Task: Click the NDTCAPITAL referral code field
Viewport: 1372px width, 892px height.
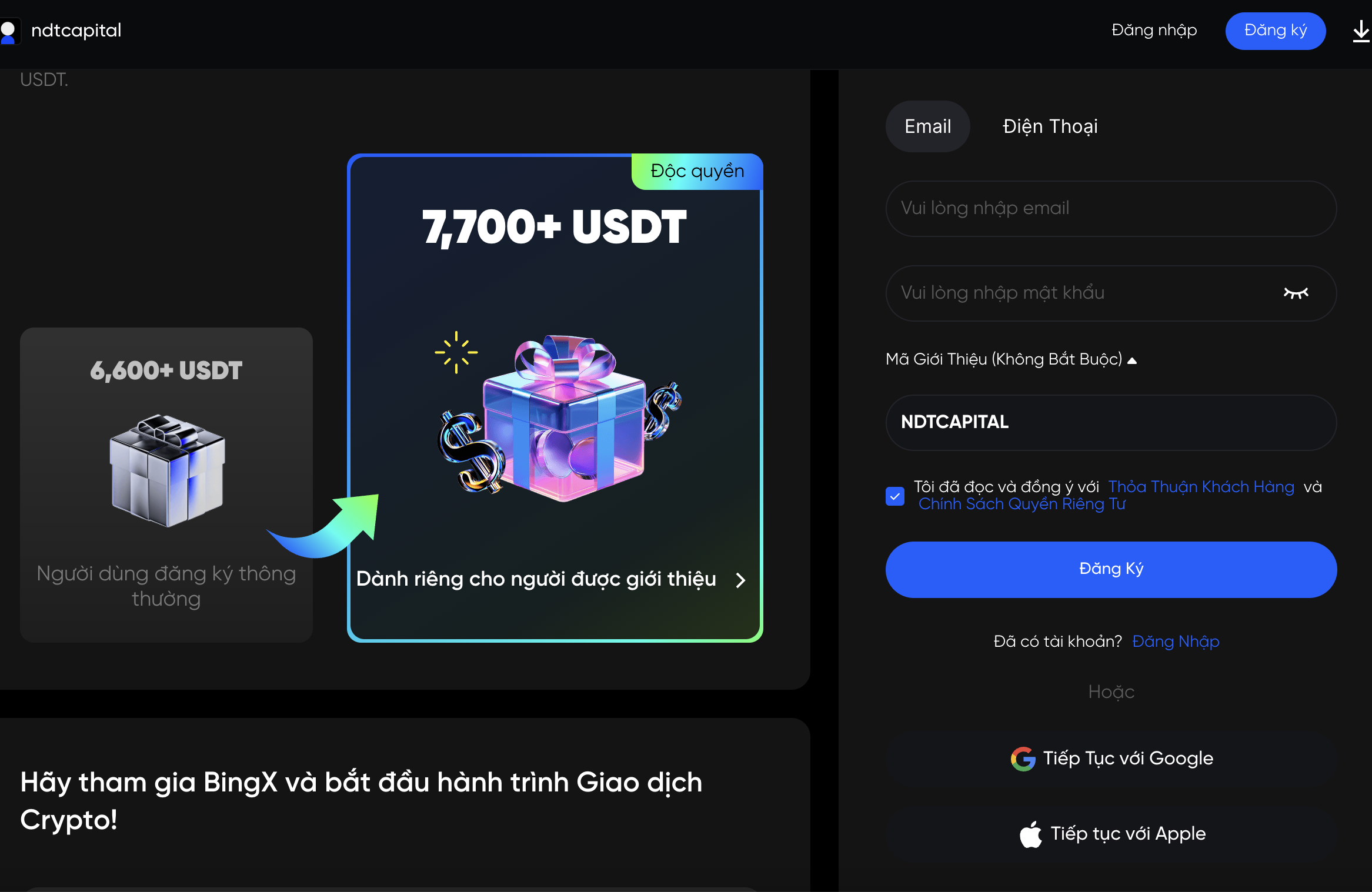Action: tap(1111, 423)
